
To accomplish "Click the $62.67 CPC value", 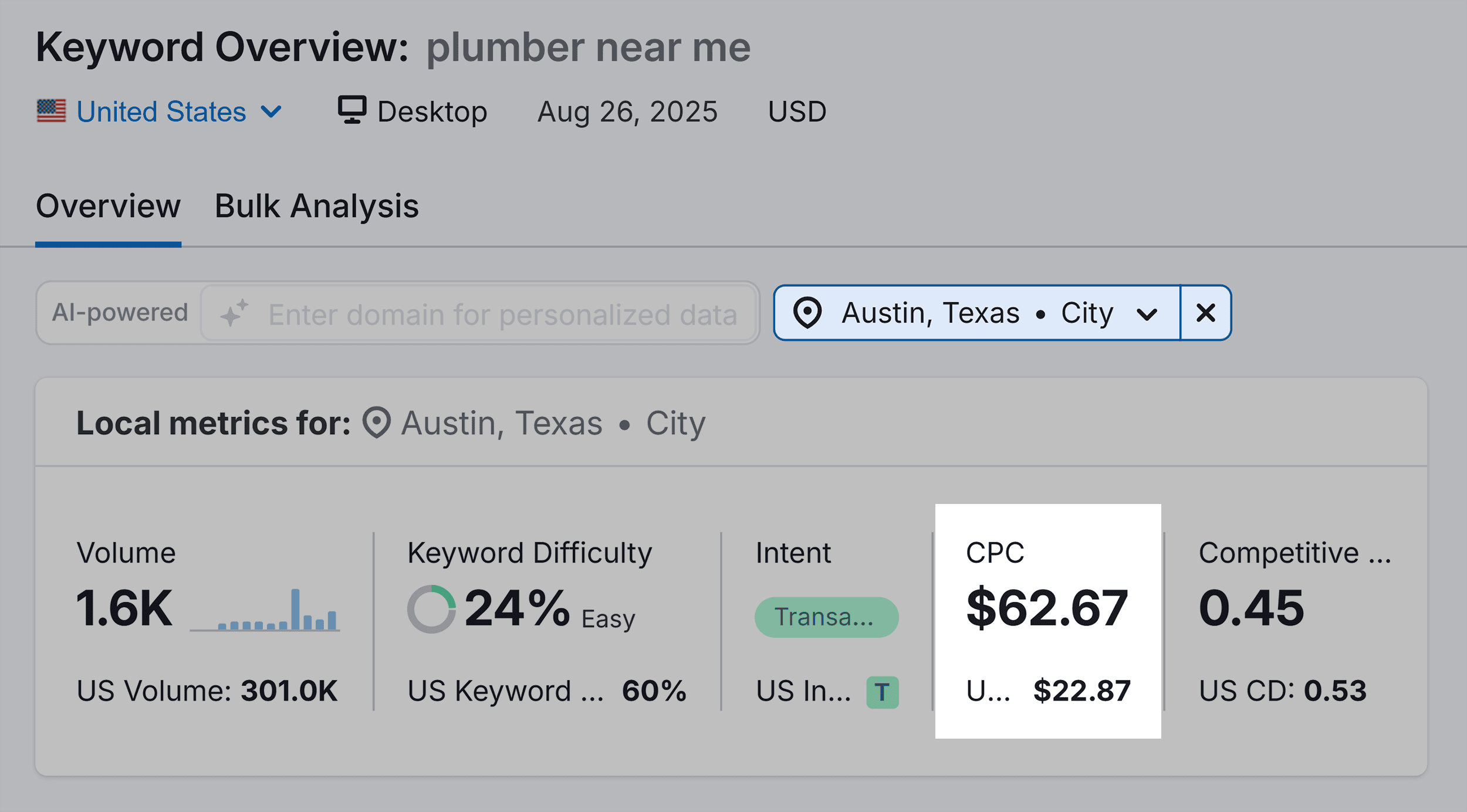I will tap(1047, 608).
